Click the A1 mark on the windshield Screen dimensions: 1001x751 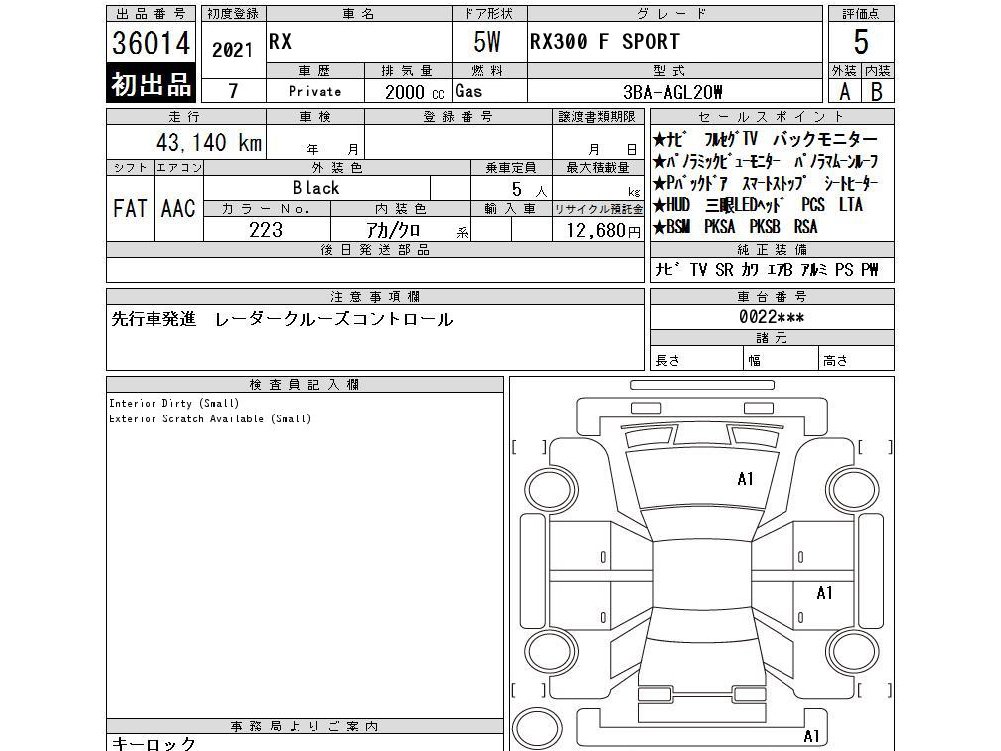point(745,479)
